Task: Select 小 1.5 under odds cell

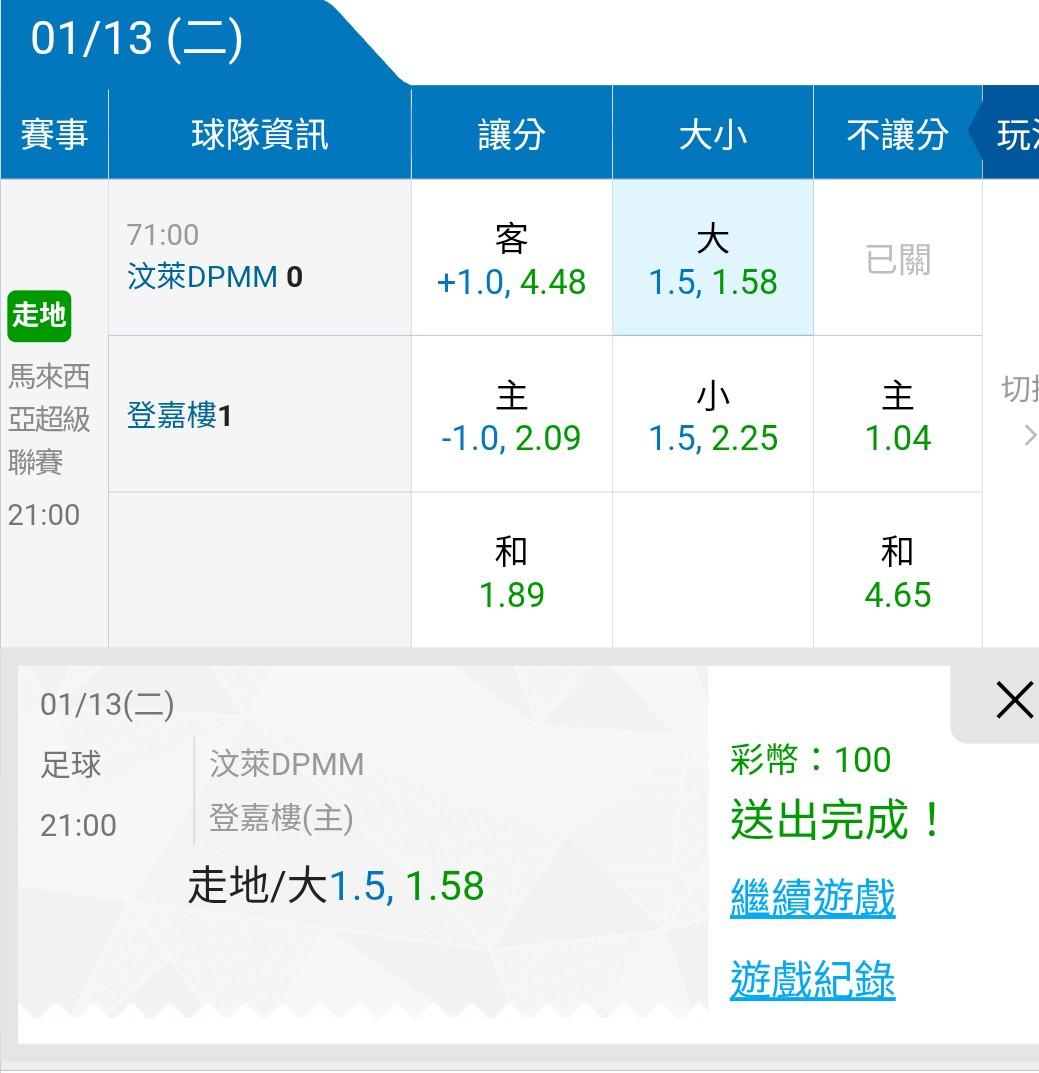Action: pos(712,415)
